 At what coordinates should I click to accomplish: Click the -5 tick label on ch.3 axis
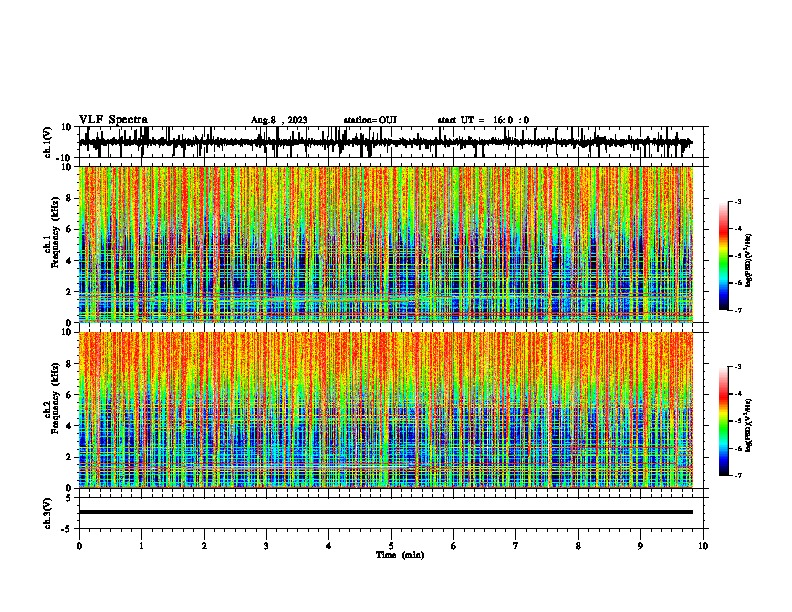(67, 529)
